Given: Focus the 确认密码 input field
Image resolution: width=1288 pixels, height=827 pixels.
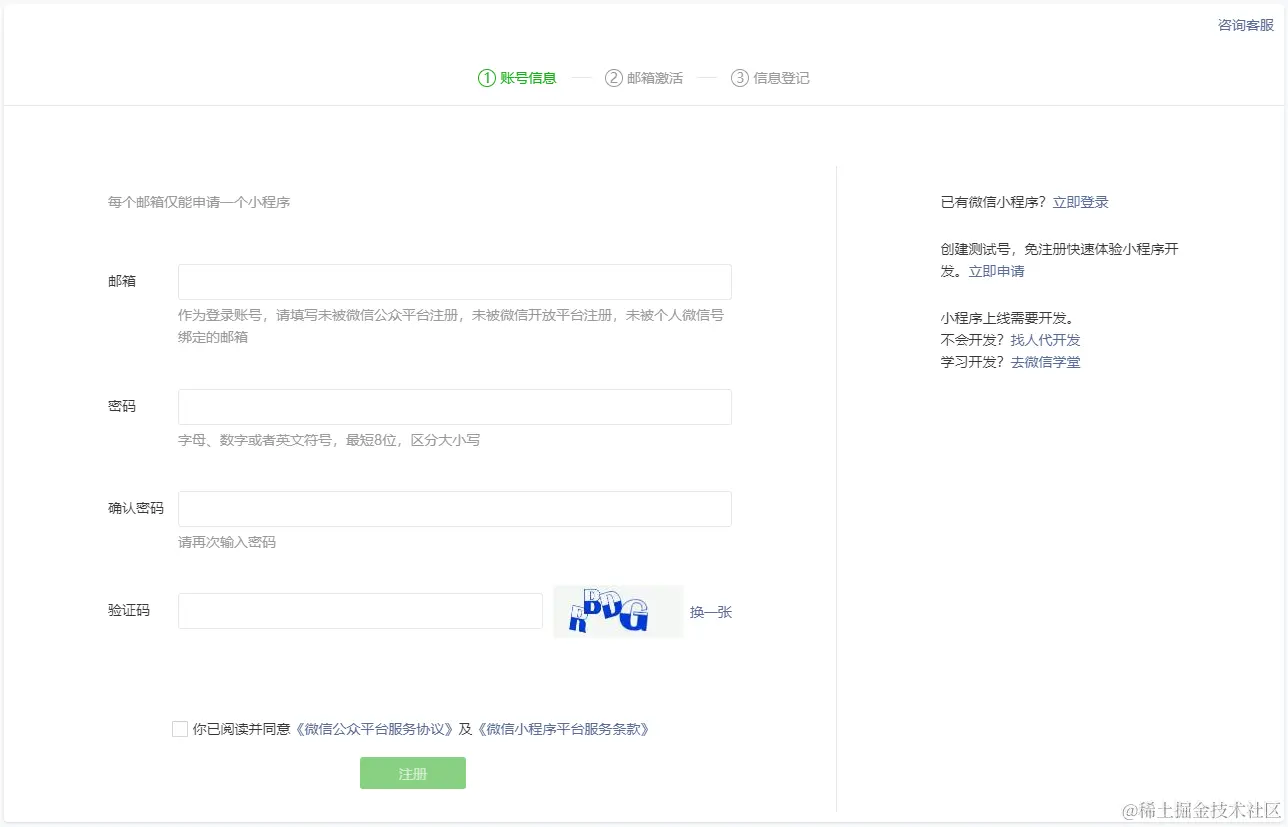Looking at the screenshot, I should [455, 509].
